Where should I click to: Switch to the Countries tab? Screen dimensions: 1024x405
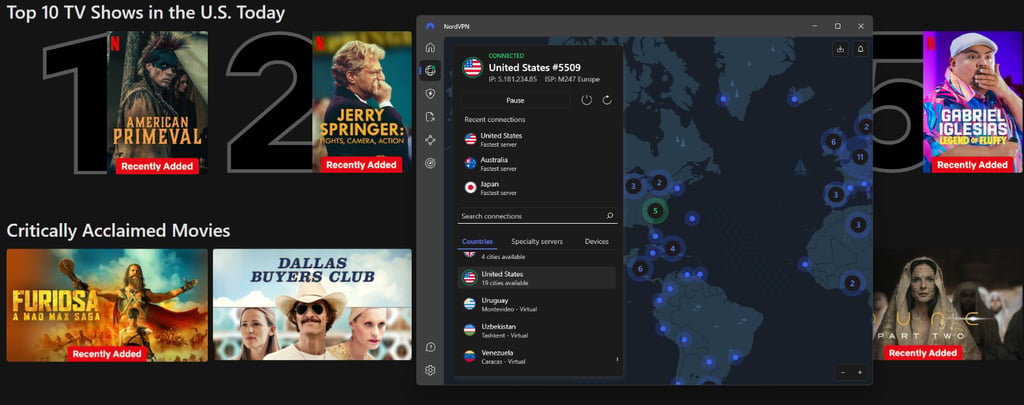(x=477, y=242)
